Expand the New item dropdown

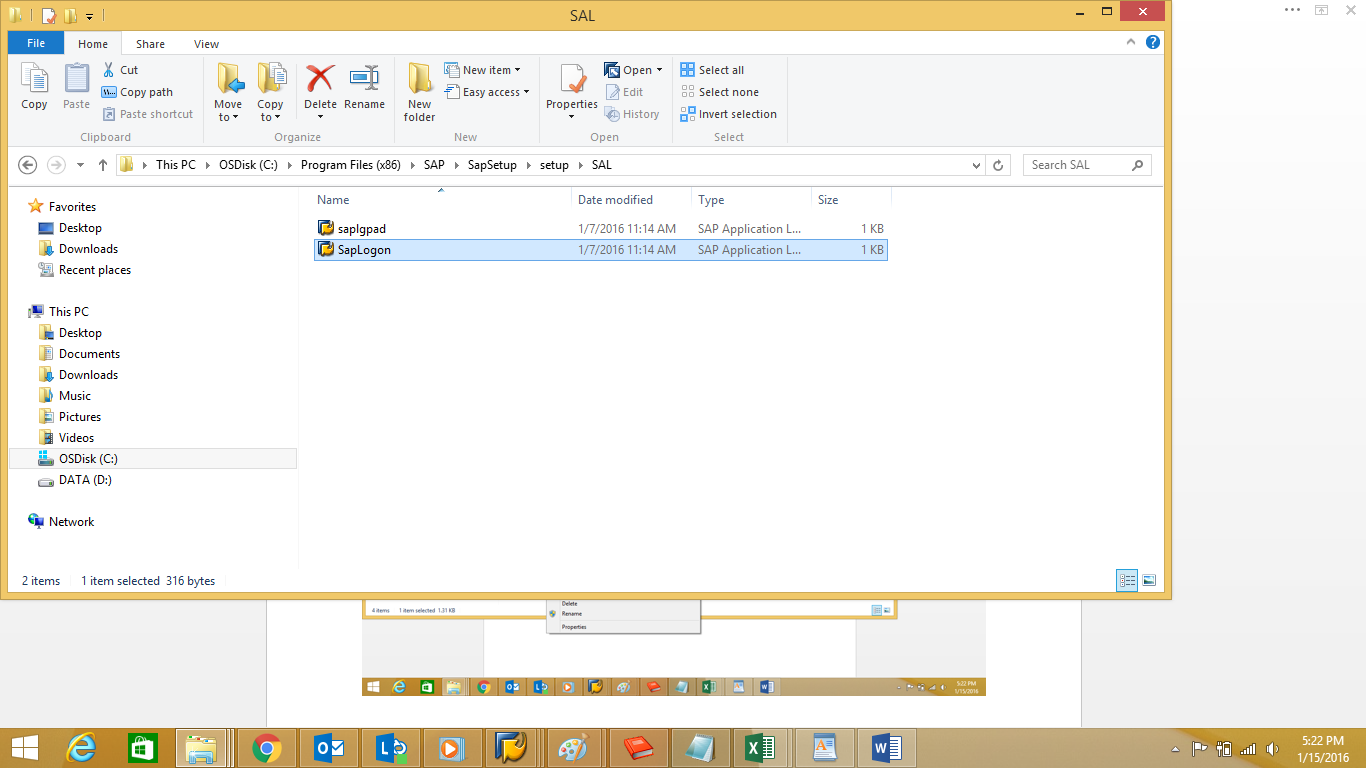pos(491,70)
